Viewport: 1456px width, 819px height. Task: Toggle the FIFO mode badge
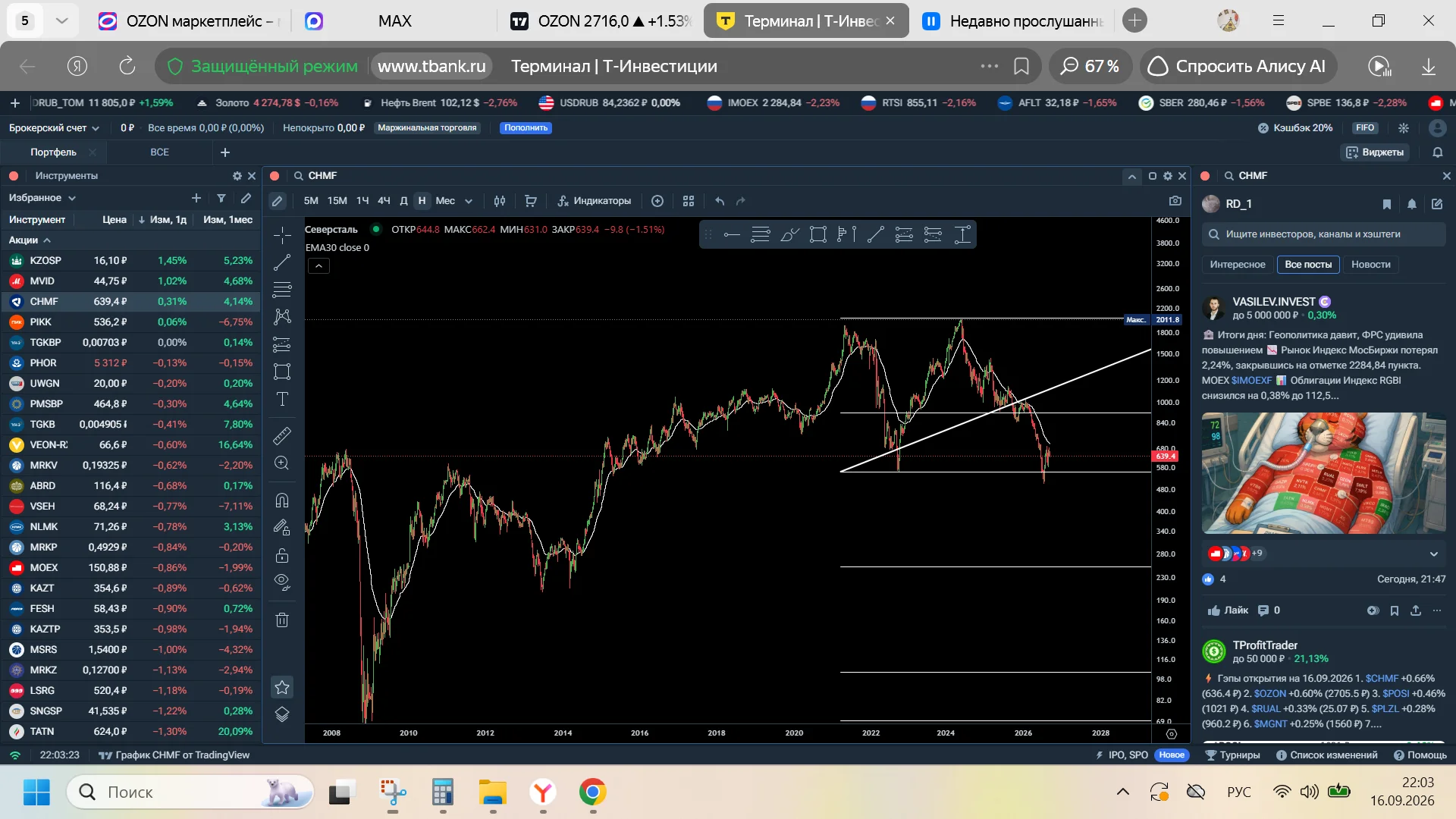(1365, 128)
